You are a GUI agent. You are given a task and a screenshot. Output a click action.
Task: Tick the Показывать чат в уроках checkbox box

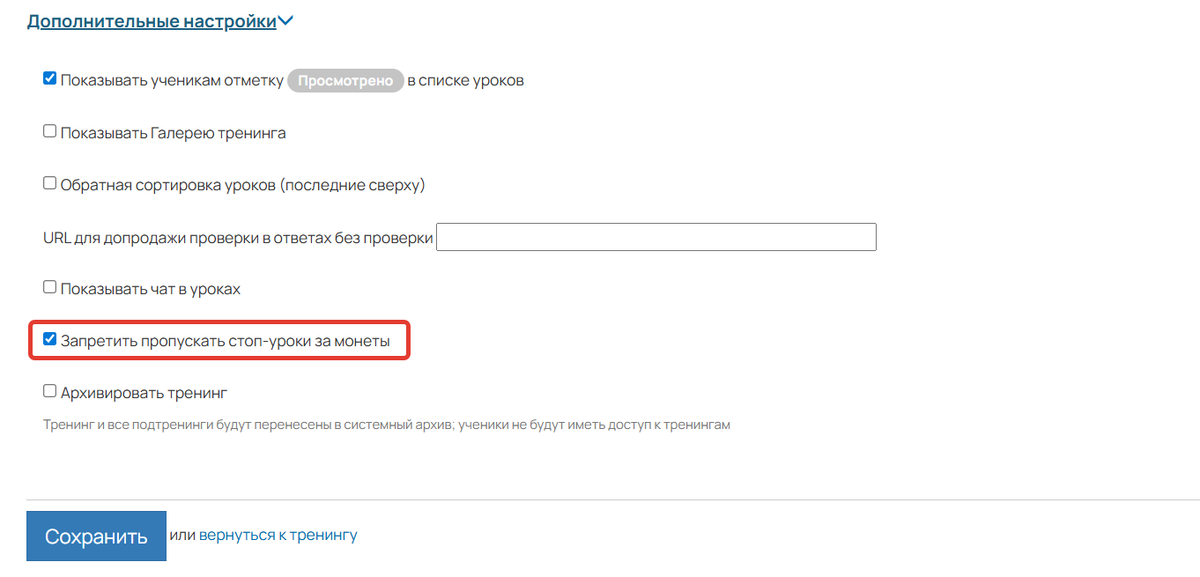click(50, 287)
